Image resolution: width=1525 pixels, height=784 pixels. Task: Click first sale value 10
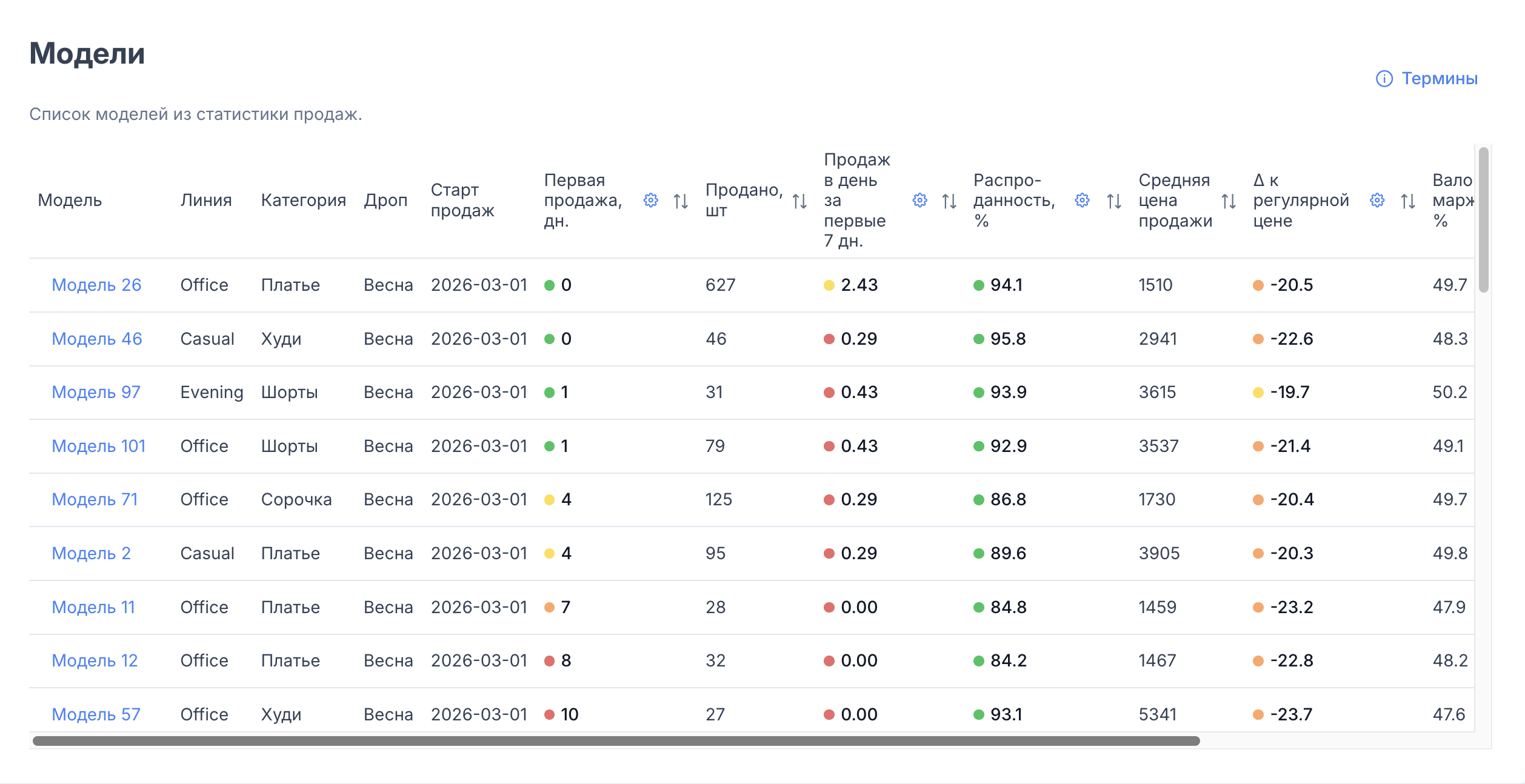click(x=570, y=714)
